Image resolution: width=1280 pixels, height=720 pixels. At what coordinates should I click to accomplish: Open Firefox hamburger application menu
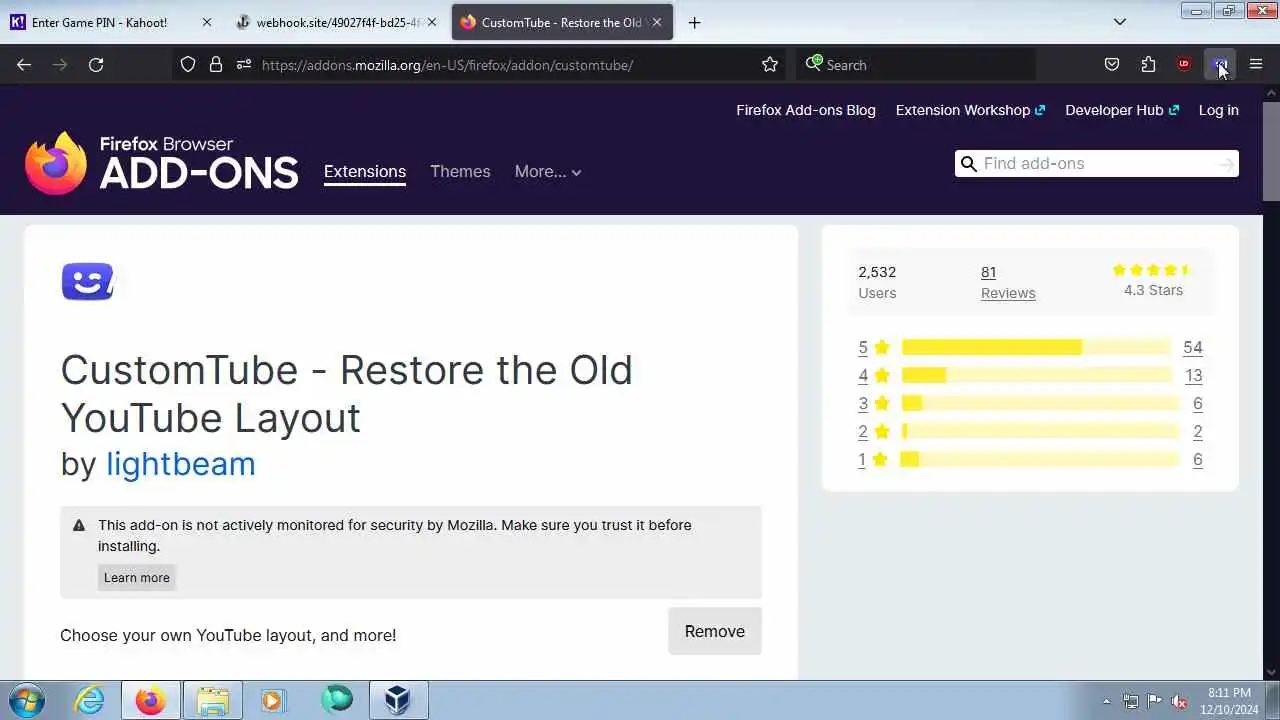click(1256, 65)
